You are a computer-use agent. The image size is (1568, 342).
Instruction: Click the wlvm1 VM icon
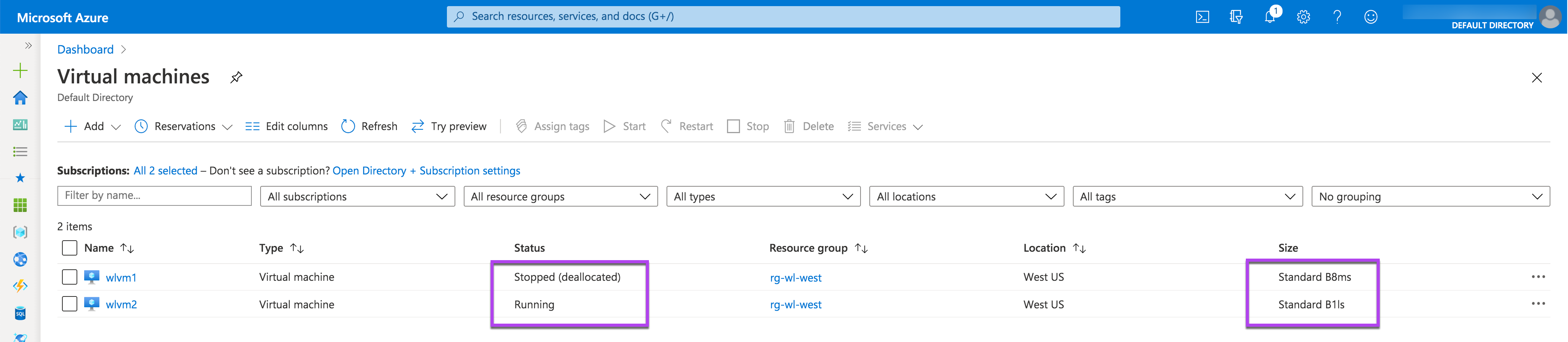(x=92, y=277)
